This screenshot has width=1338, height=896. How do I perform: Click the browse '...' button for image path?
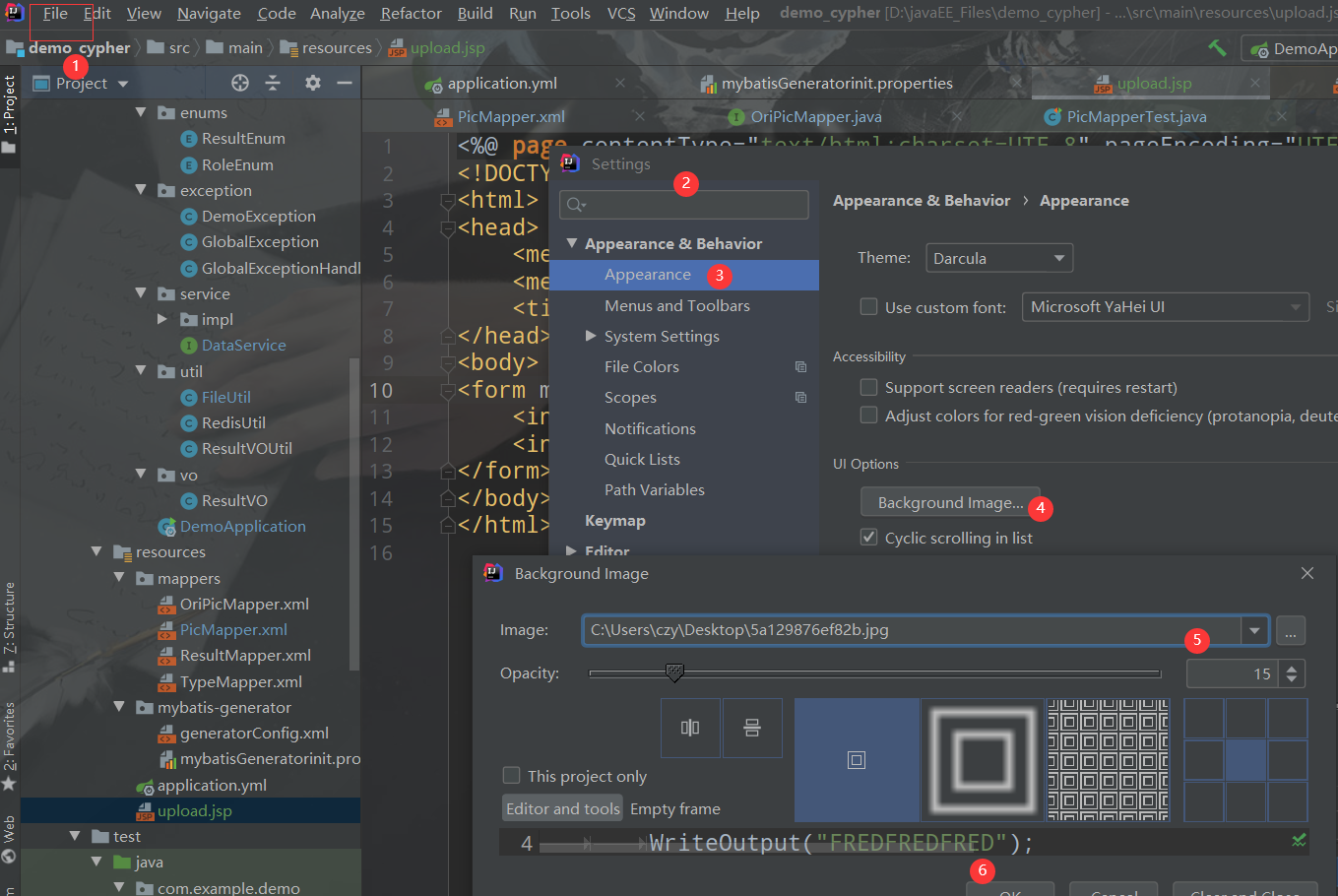pos(1291,630)
